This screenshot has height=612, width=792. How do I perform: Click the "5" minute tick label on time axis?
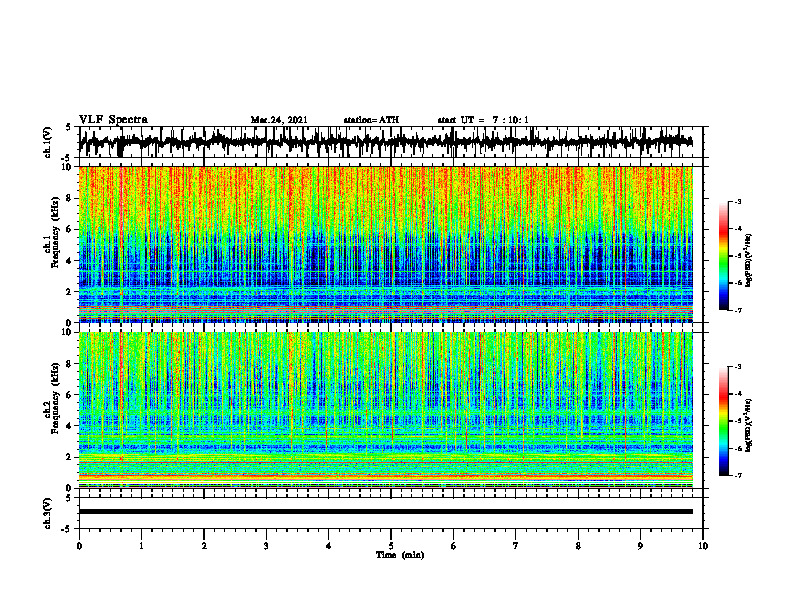click(391, 546)
